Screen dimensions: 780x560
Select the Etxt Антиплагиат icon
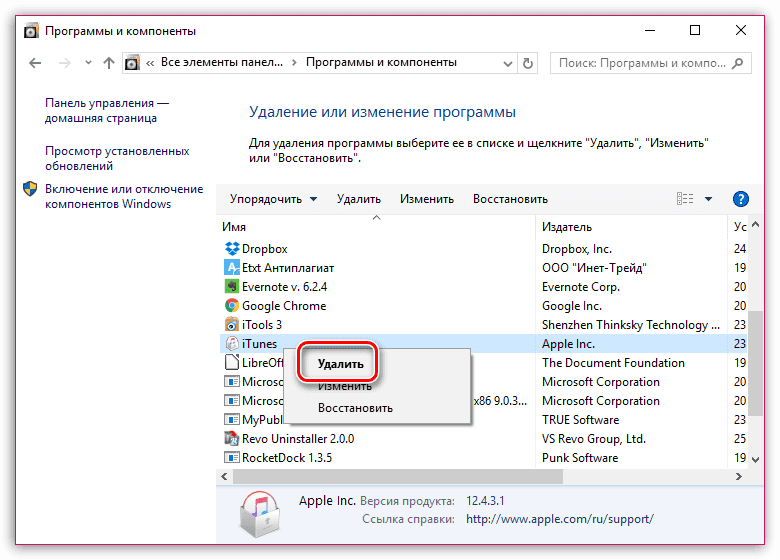232,268
